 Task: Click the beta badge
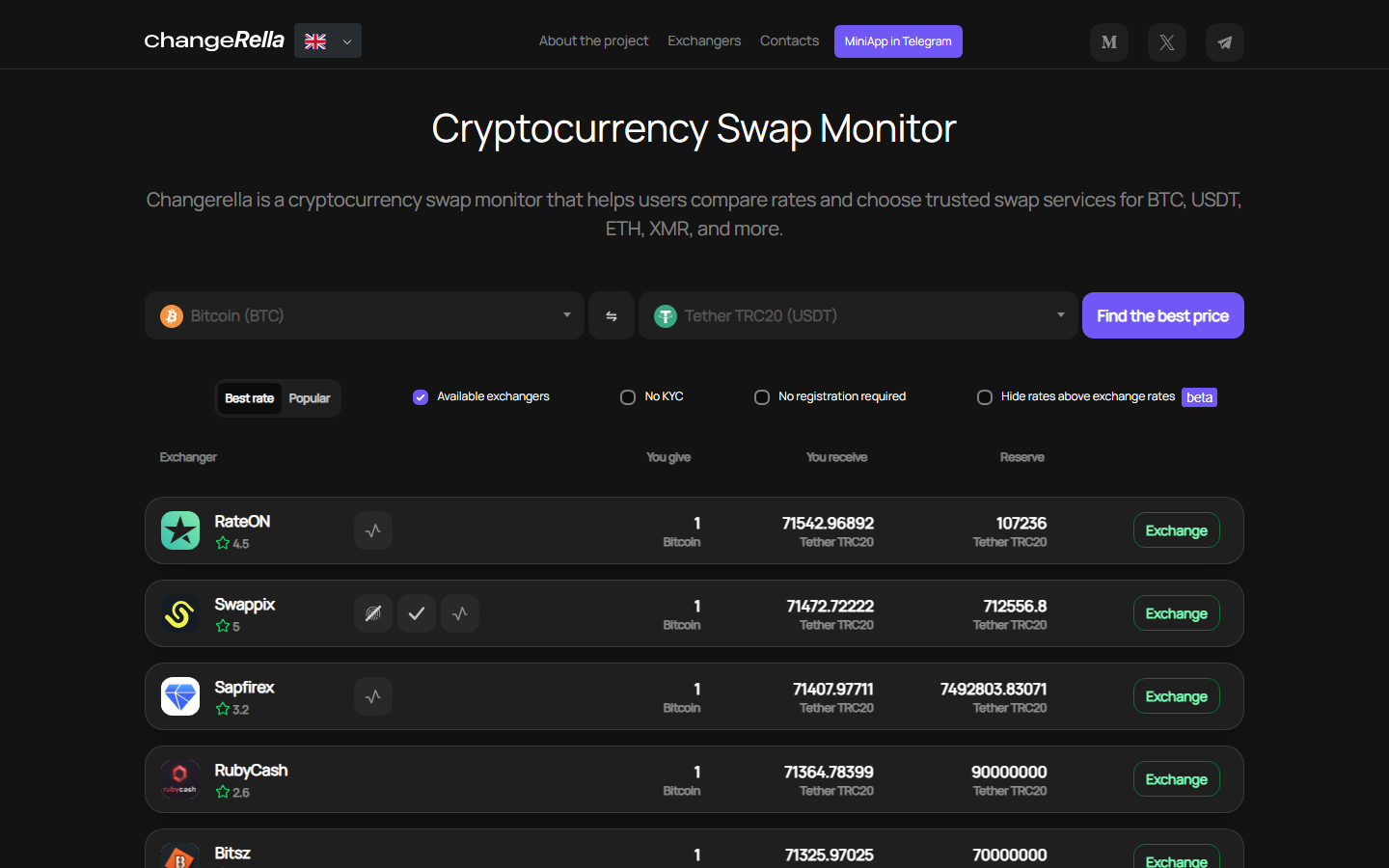click(x=1200, y=397)
